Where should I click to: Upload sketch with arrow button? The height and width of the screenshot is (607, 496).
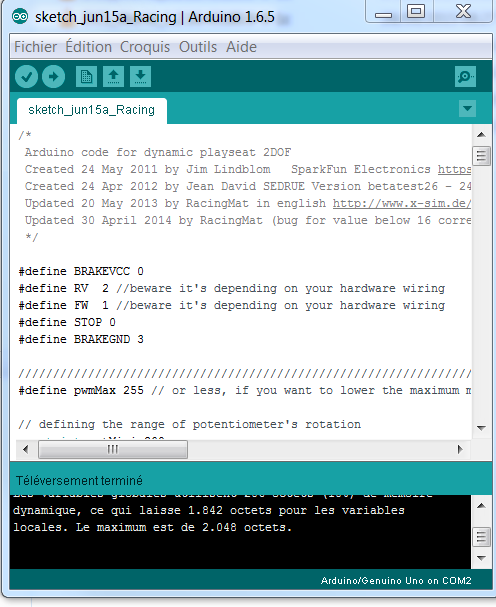53,77
